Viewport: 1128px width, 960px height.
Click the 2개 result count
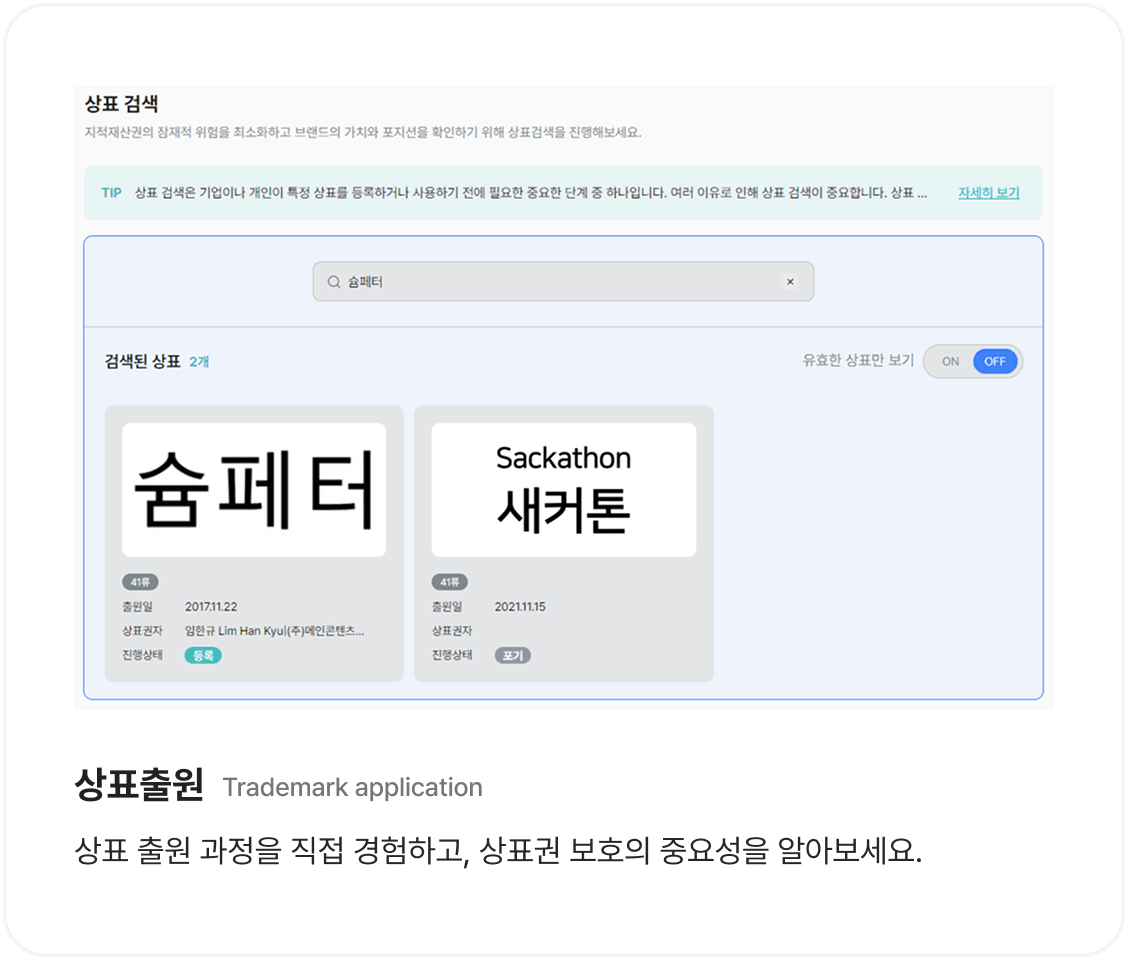pyautogui.click(x=199, y=362)
